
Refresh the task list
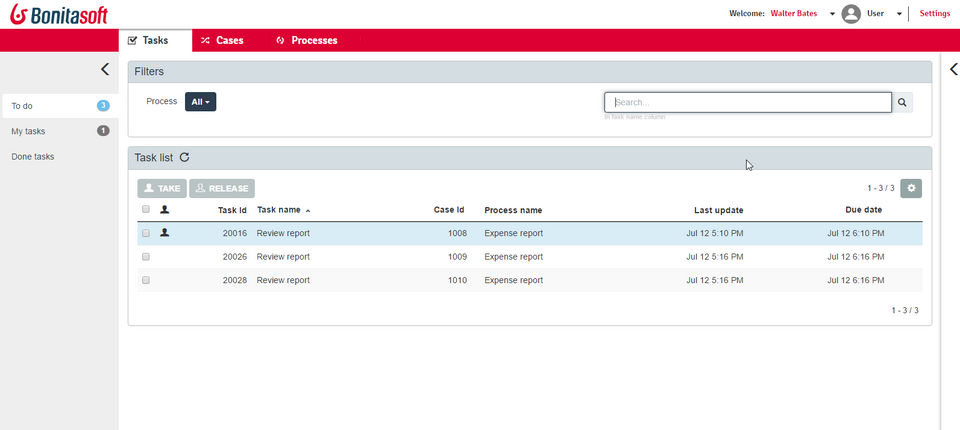[x=184, y=157]
